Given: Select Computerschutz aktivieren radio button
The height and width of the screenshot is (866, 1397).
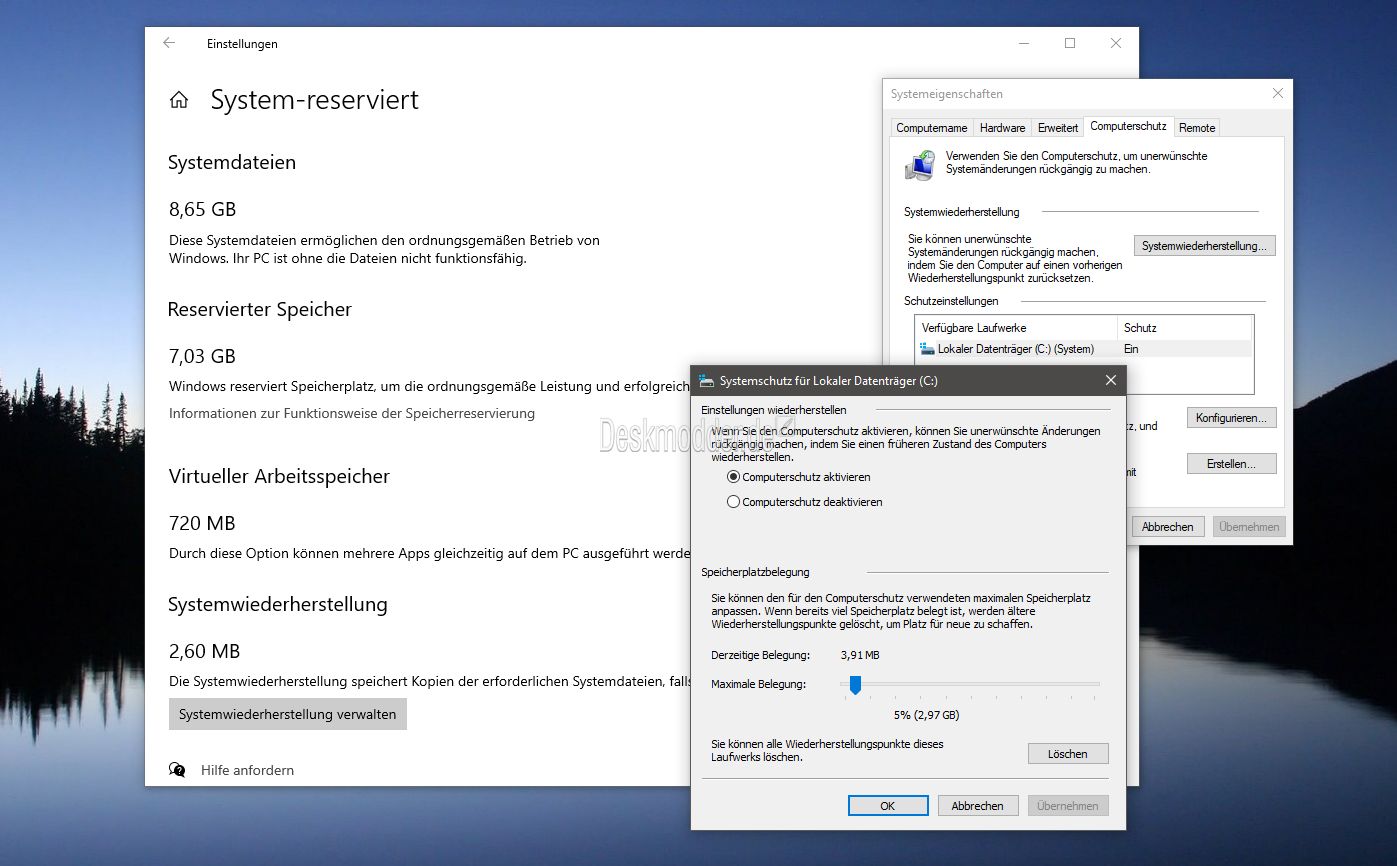Looking at the screenshot, I should point(734,477).
